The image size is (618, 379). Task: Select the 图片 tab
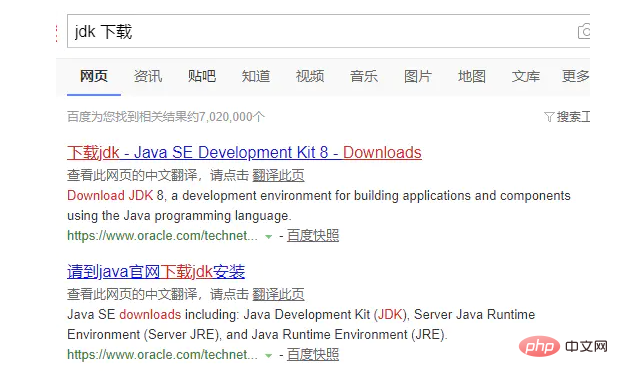[418, 76]
